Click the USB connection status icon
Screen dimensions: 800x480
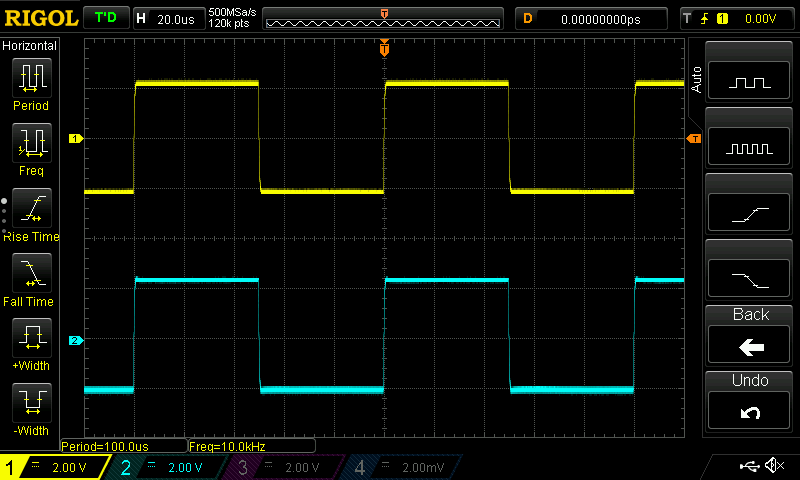click(749, 466)
